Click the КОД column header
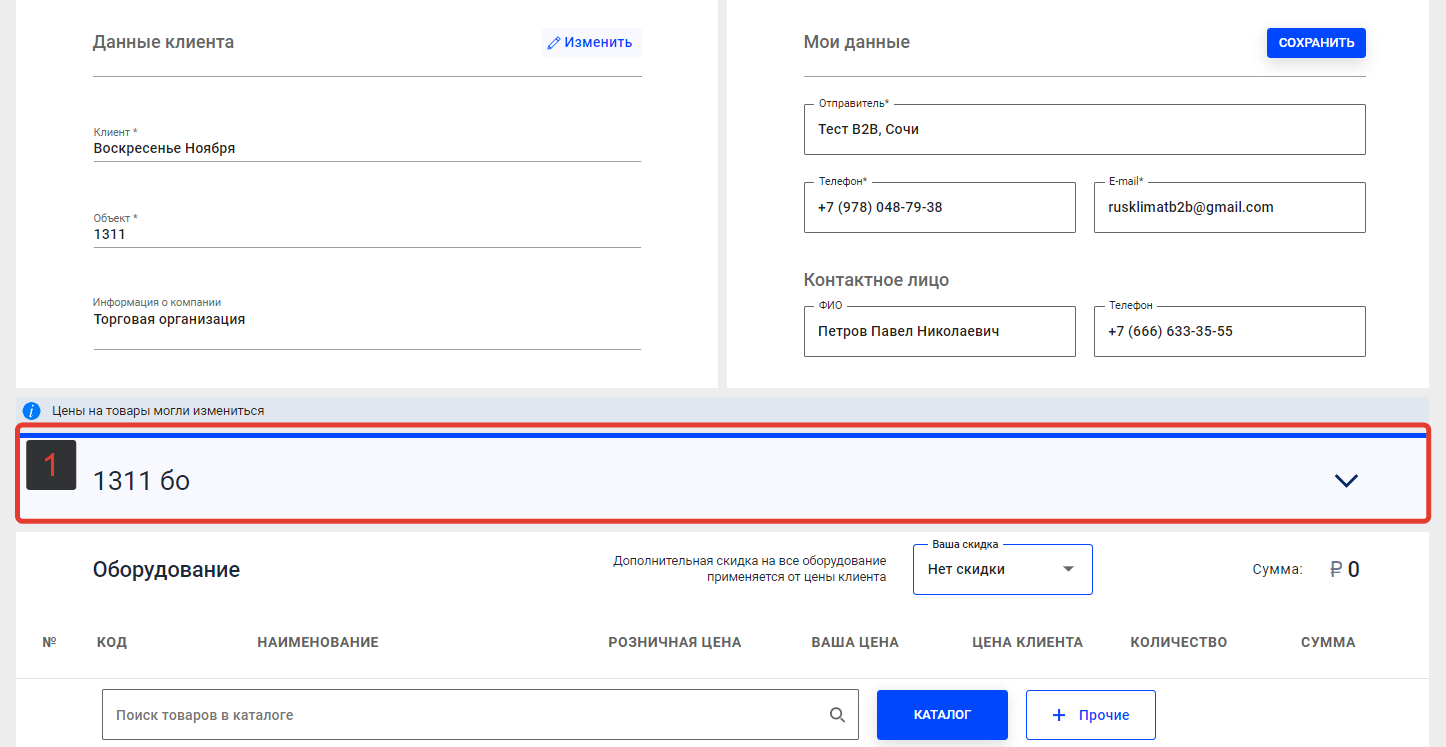Image resolution: width=1446 pixels, height=747 pixels. point(112,642)
